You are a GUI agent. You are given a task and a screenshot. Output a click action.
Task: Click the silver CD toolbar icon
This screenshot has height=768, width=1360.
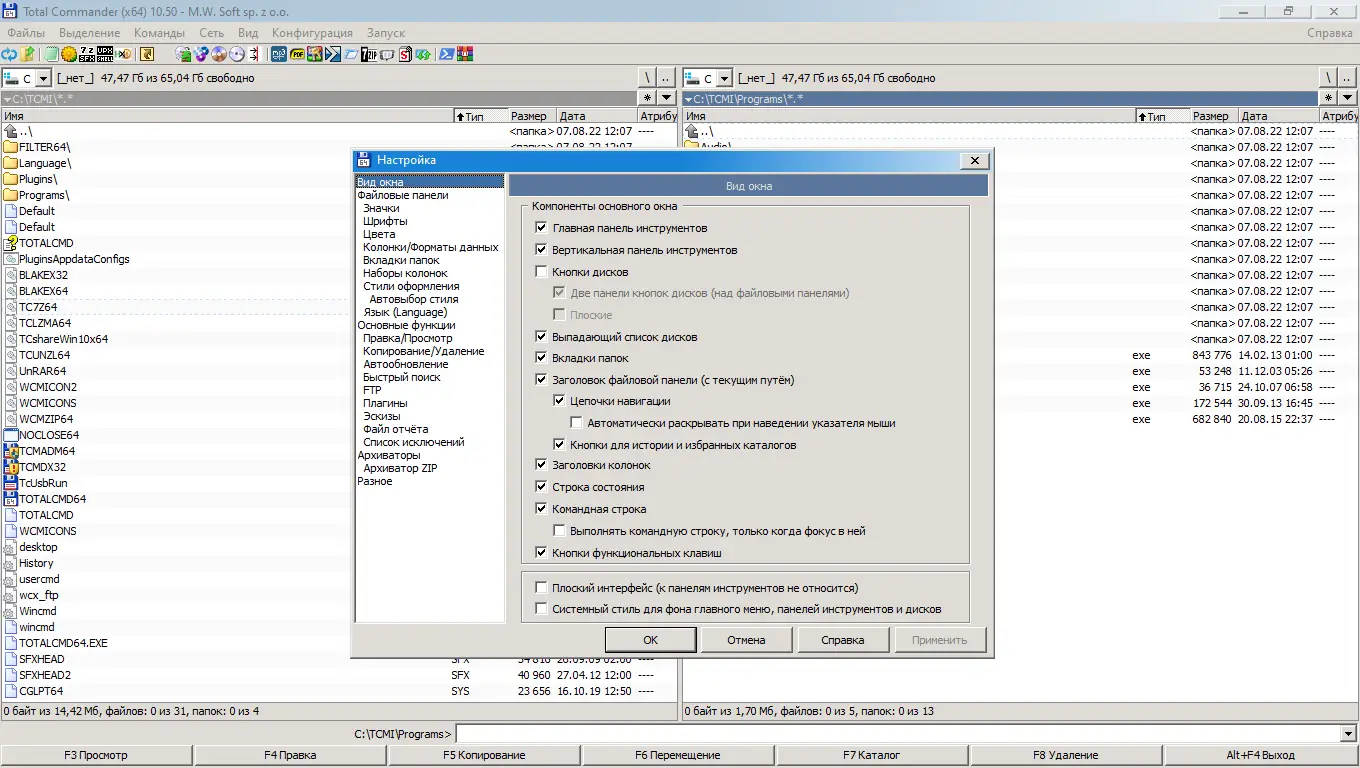(x=237, y=54)
